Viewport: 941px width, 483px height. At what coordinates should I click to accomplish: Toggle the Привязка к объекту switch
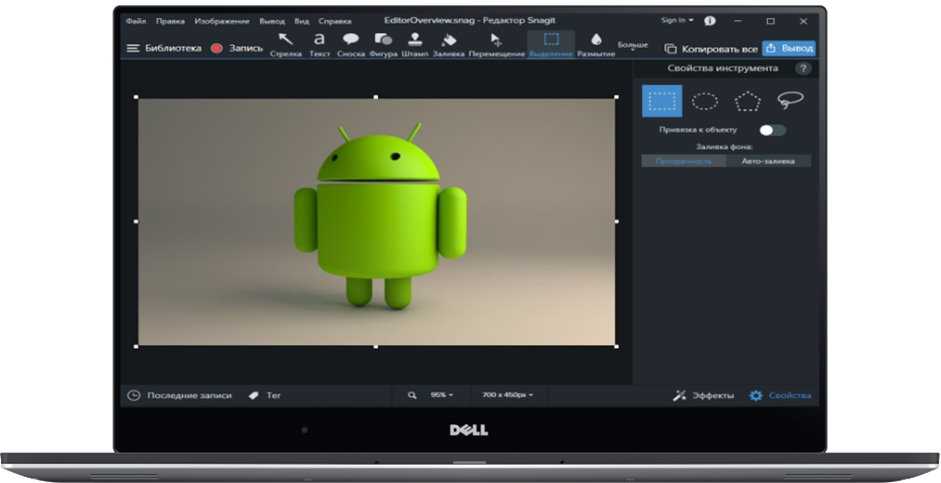772,130
